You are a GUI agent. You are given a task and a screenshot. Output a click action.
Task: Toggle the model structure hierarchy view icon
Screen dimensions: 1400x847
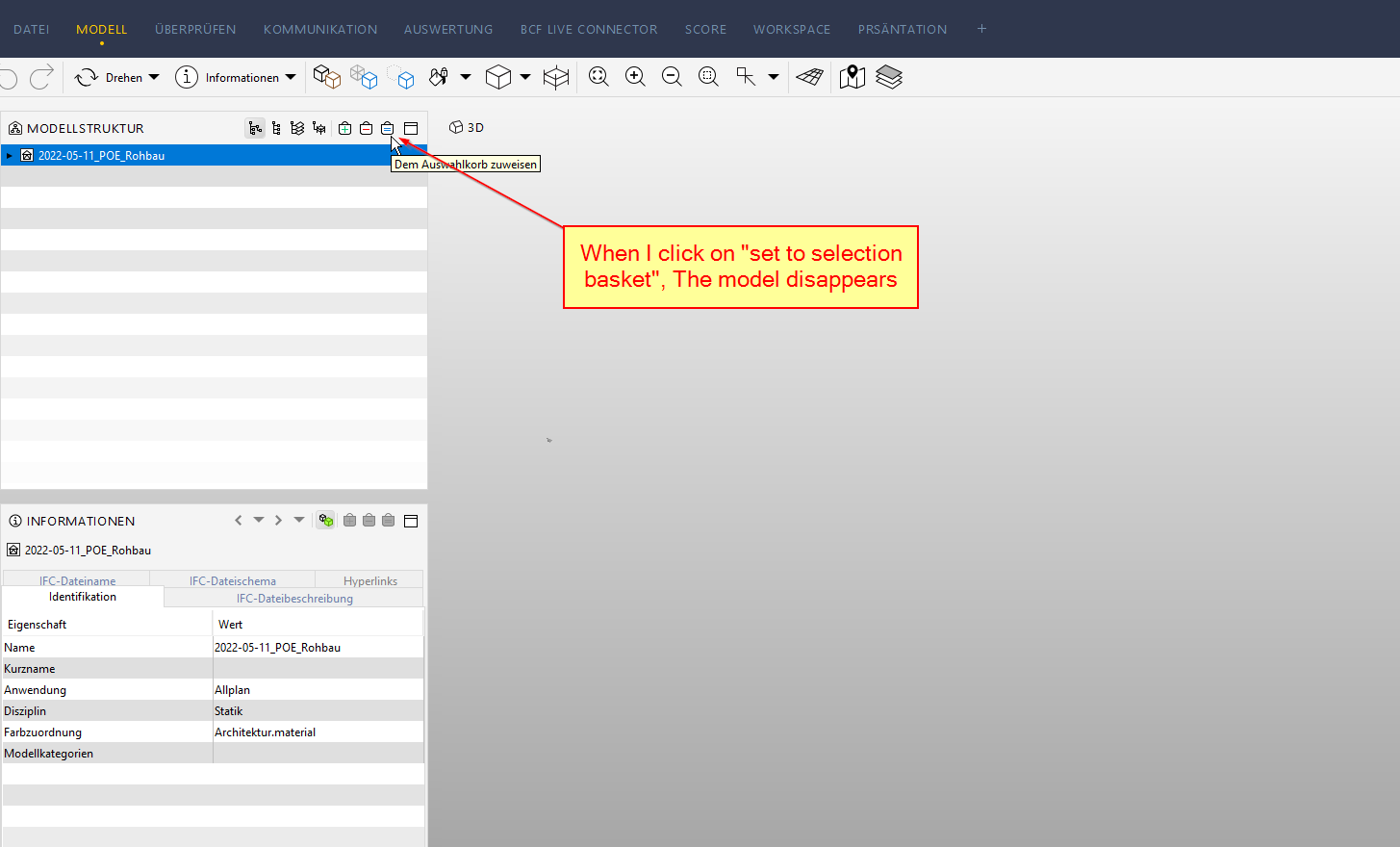point(255,128)
